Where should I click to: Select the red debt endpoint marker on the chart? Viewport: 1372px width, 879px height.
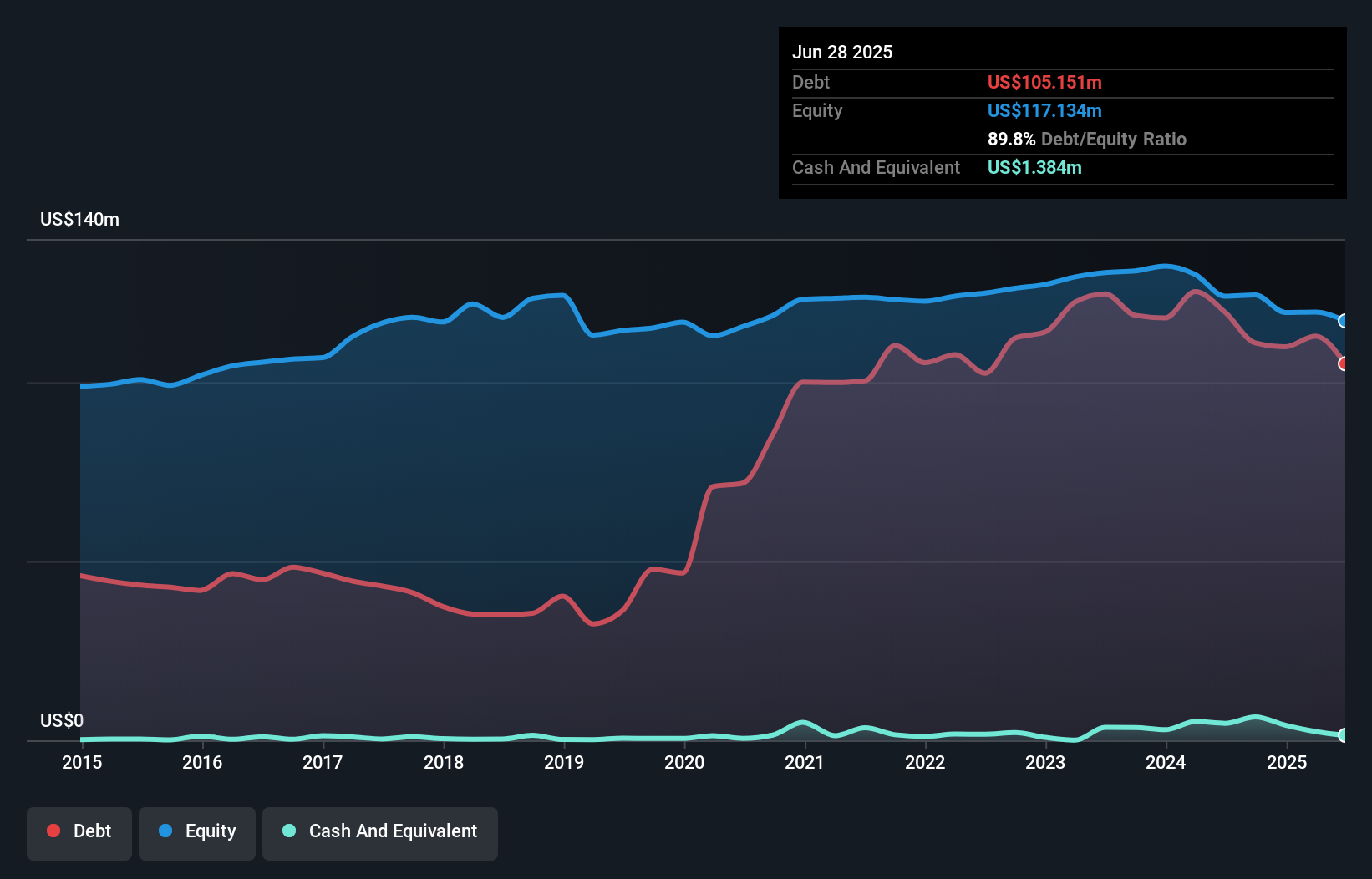[1344, 364]
